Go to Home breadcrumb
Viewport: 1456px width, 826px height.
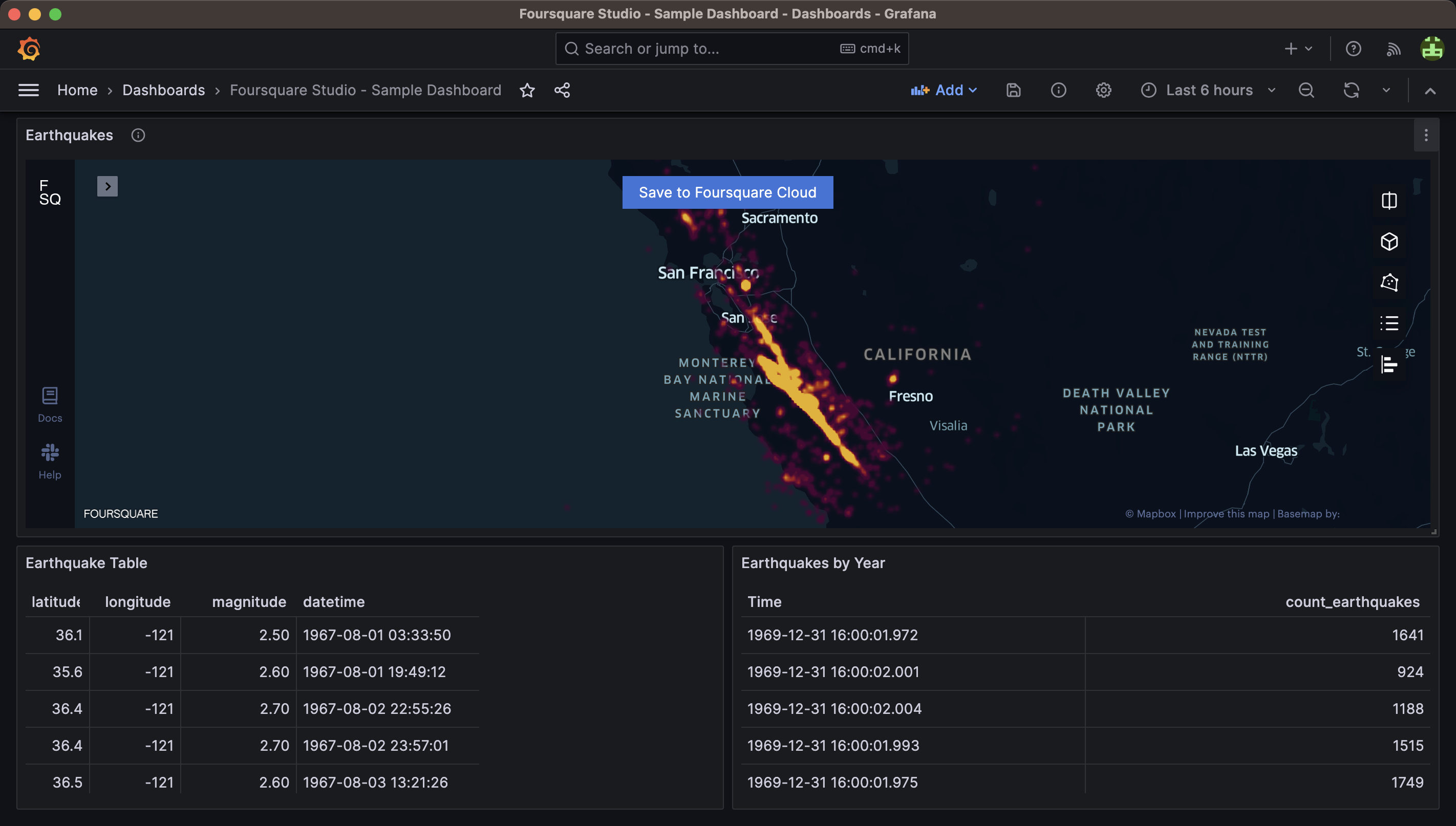(x=77, y=90)
